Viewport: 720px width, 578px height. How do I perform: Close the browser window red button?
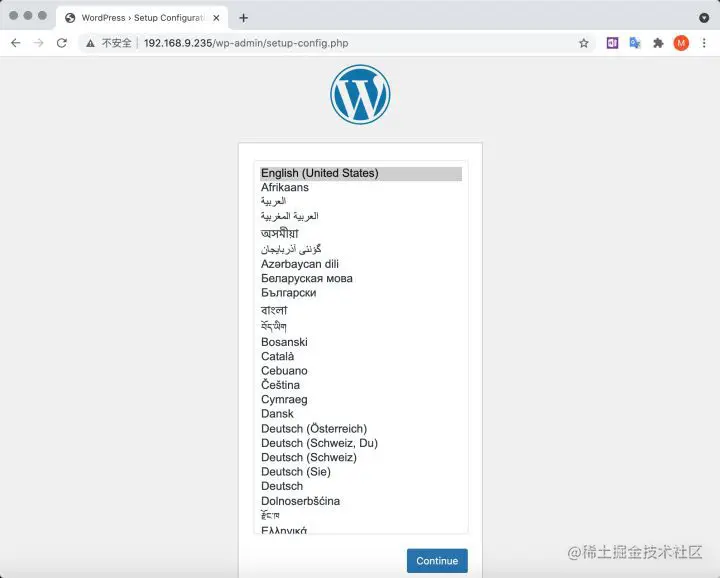coord(14,15)
